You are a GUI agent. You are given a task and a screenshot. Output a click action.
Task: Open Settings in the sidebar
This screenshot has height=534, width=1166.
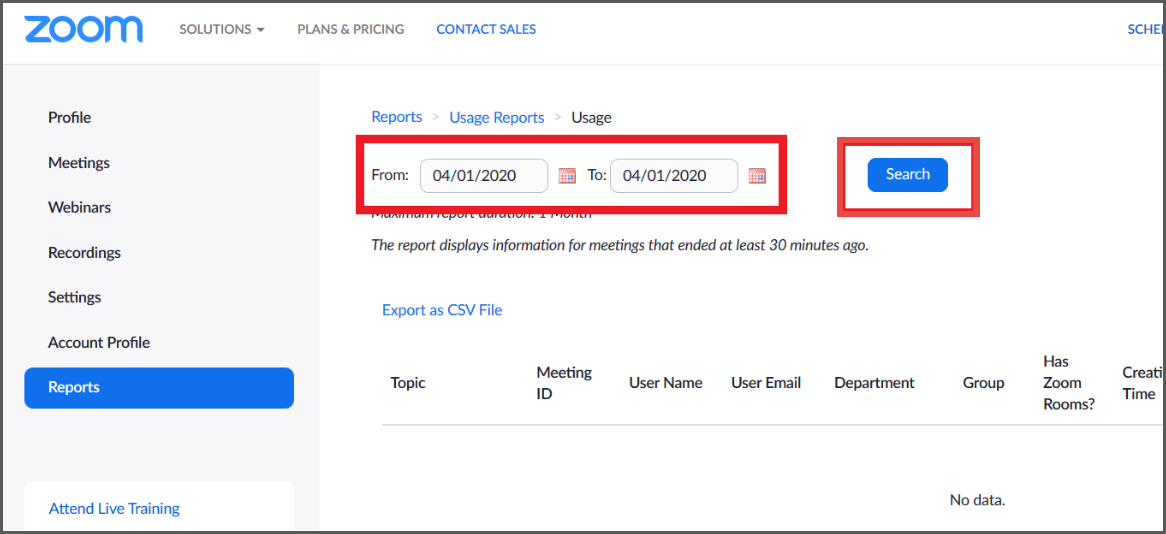[x=74, y=297]
